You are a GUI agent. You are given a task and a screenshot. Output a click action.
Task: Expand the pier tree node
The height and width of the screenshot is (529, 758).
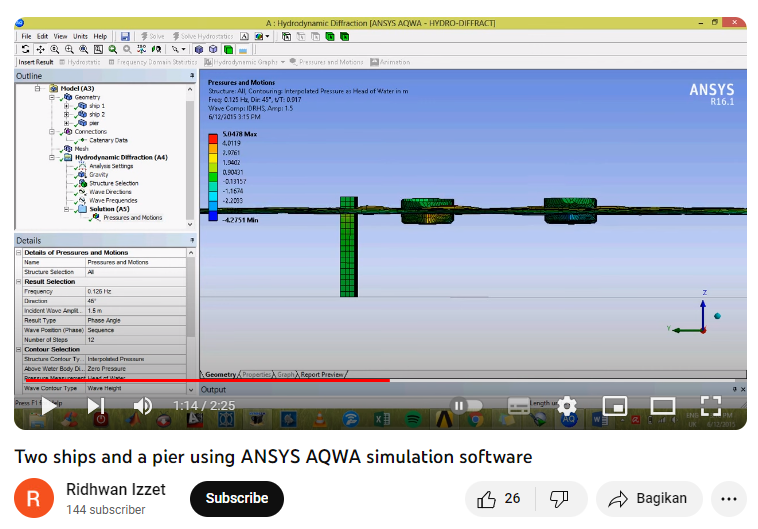(x=67, y=123)
